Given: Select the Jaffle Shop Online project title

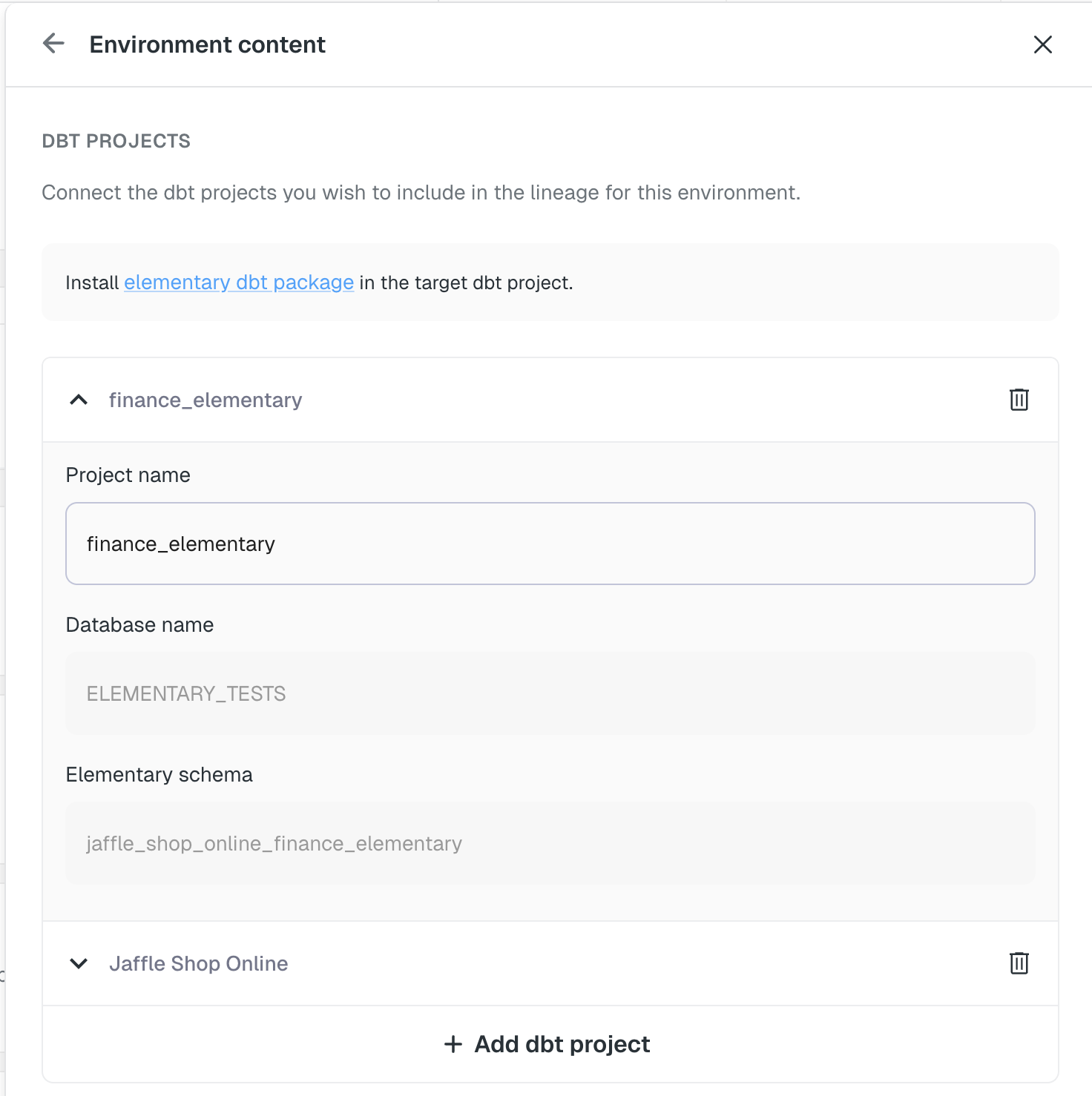Looking at the screenshot, I should (x=199, y=963).
